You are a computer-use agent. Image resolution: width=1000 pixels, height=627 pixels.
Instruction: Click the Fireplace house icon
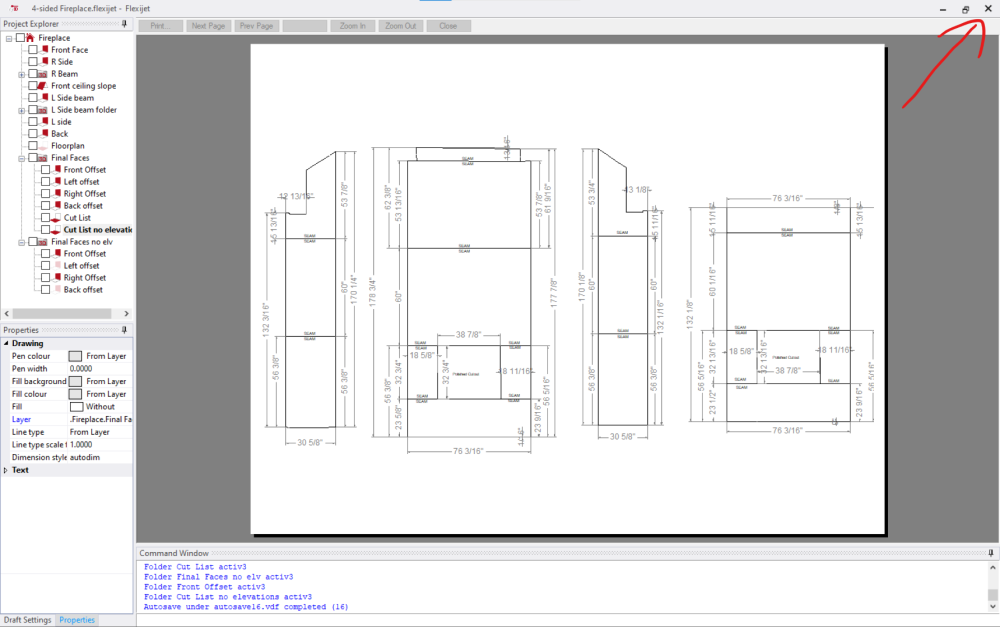point(32,37)
